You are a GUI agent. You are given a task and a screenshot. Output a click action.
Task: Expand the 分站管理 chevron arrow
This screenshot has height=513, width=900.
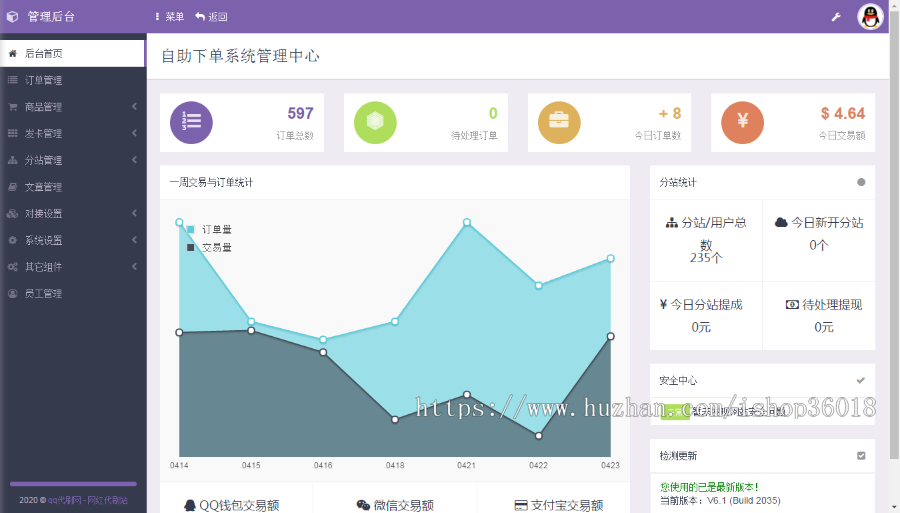(x=134, y=160)
